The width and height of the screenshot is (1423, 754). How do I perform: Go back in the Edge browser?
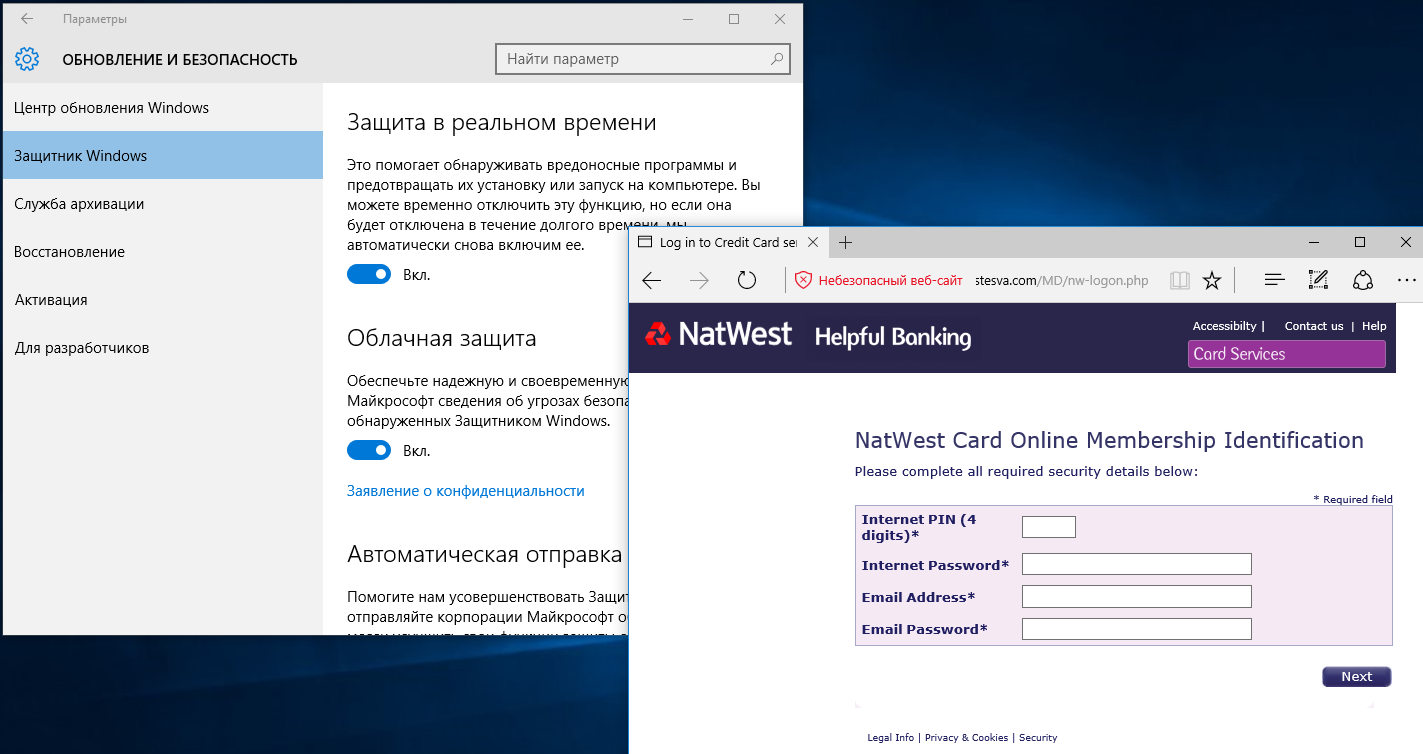click(652, 281)
